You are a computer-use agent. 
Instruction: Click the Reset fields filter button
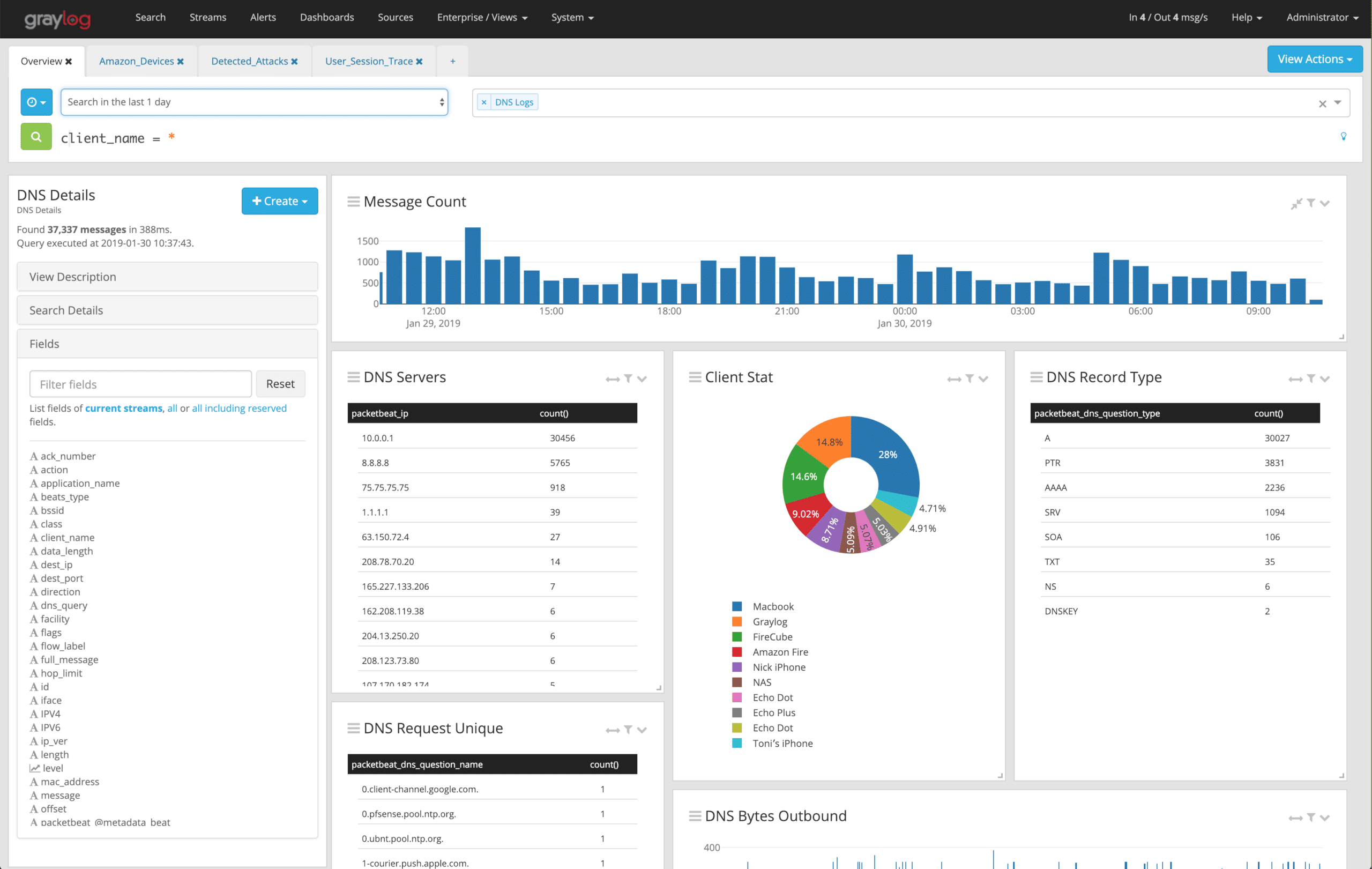pyautogui.click(x=280, y=384)
